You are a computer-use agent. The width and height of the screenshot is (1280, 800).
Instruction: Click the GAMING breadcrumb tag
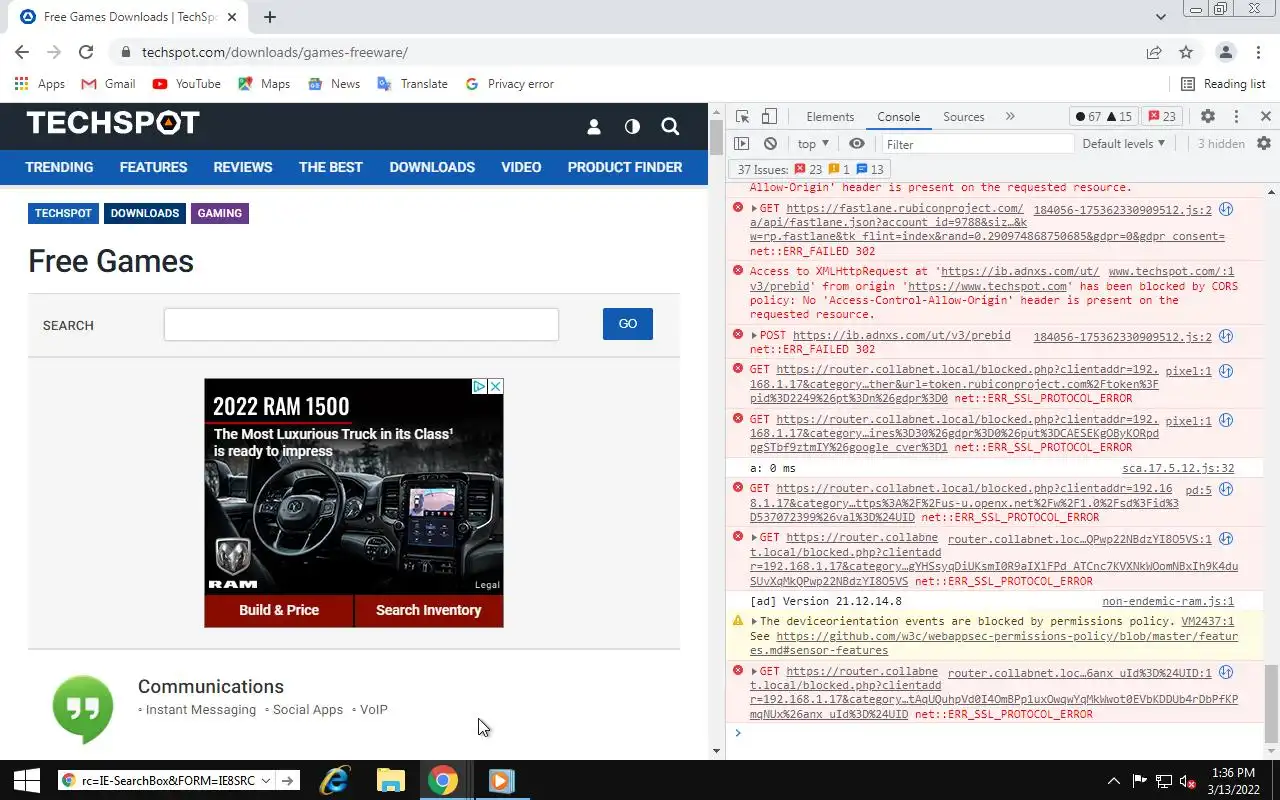(x=220, y=213)
